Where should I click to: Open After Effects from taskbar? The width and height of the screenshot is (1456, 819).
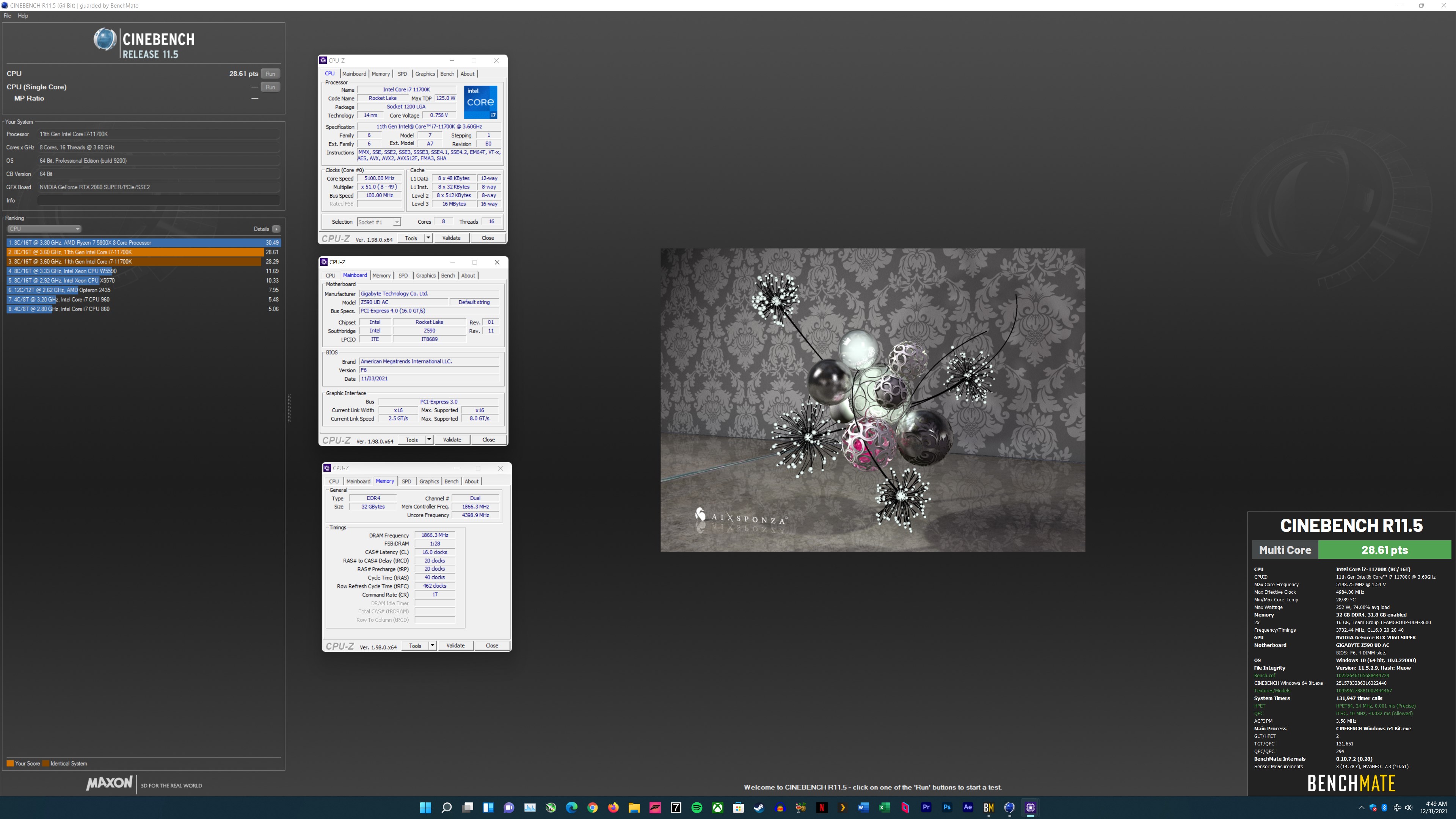[x=968, y=808]
